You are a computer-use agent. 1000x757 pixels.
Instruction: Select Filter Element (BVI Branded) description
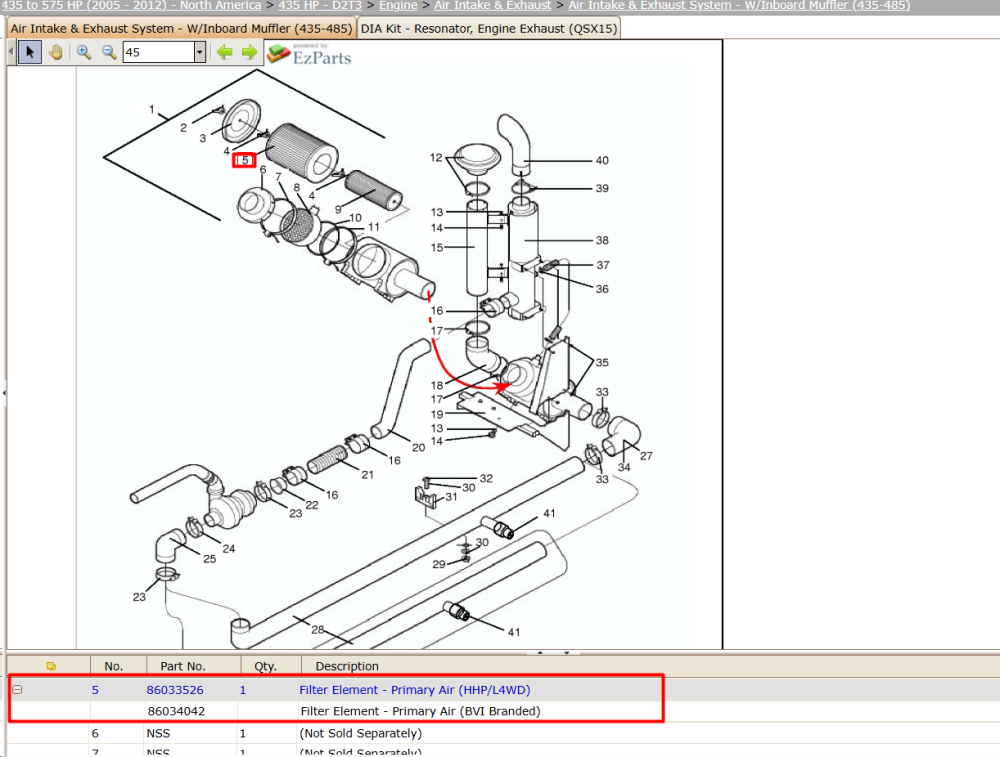(x=420, y=711)
